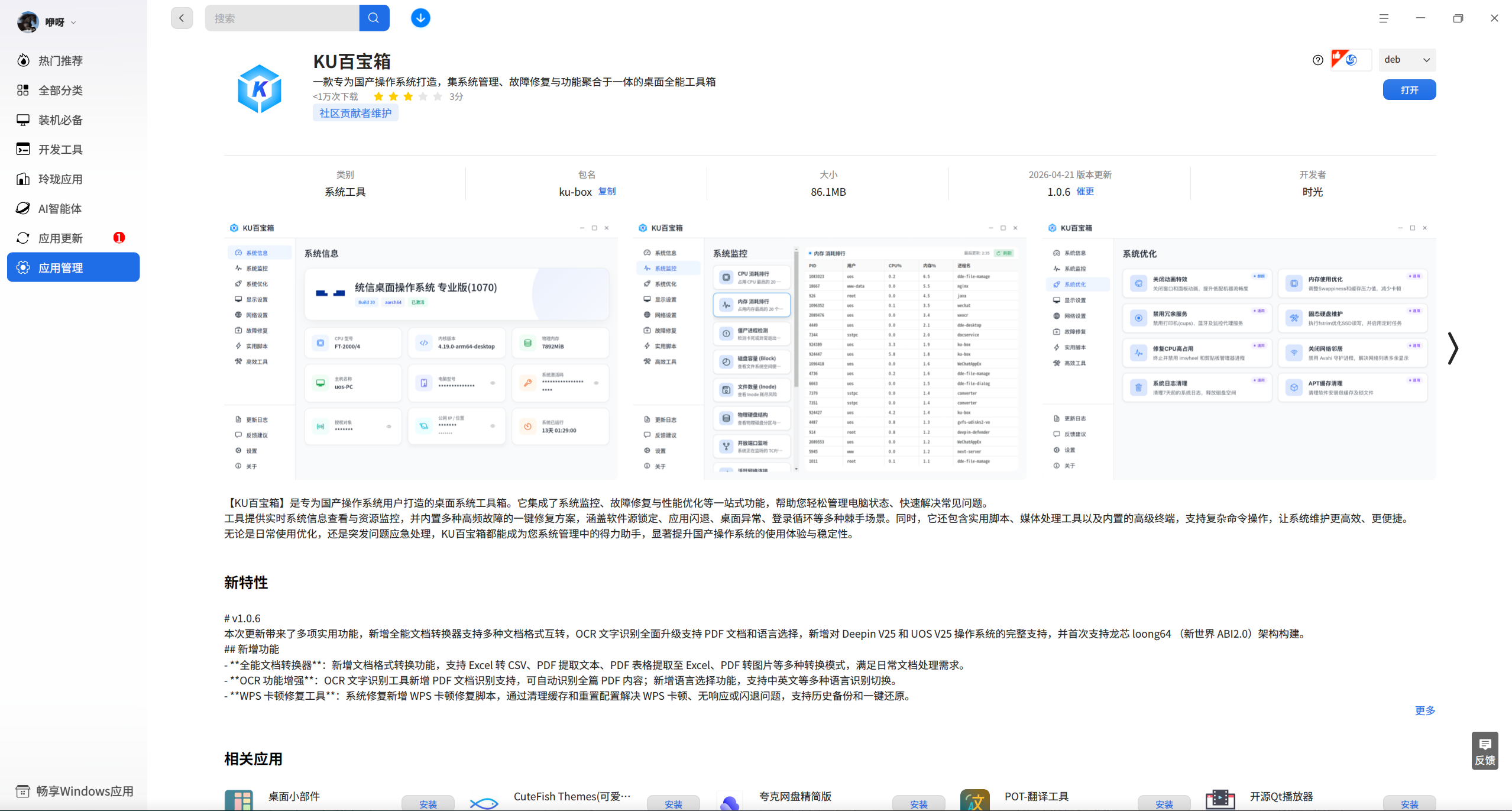
Task: Restore the window with maximize button
Action: coord(1458,18)
